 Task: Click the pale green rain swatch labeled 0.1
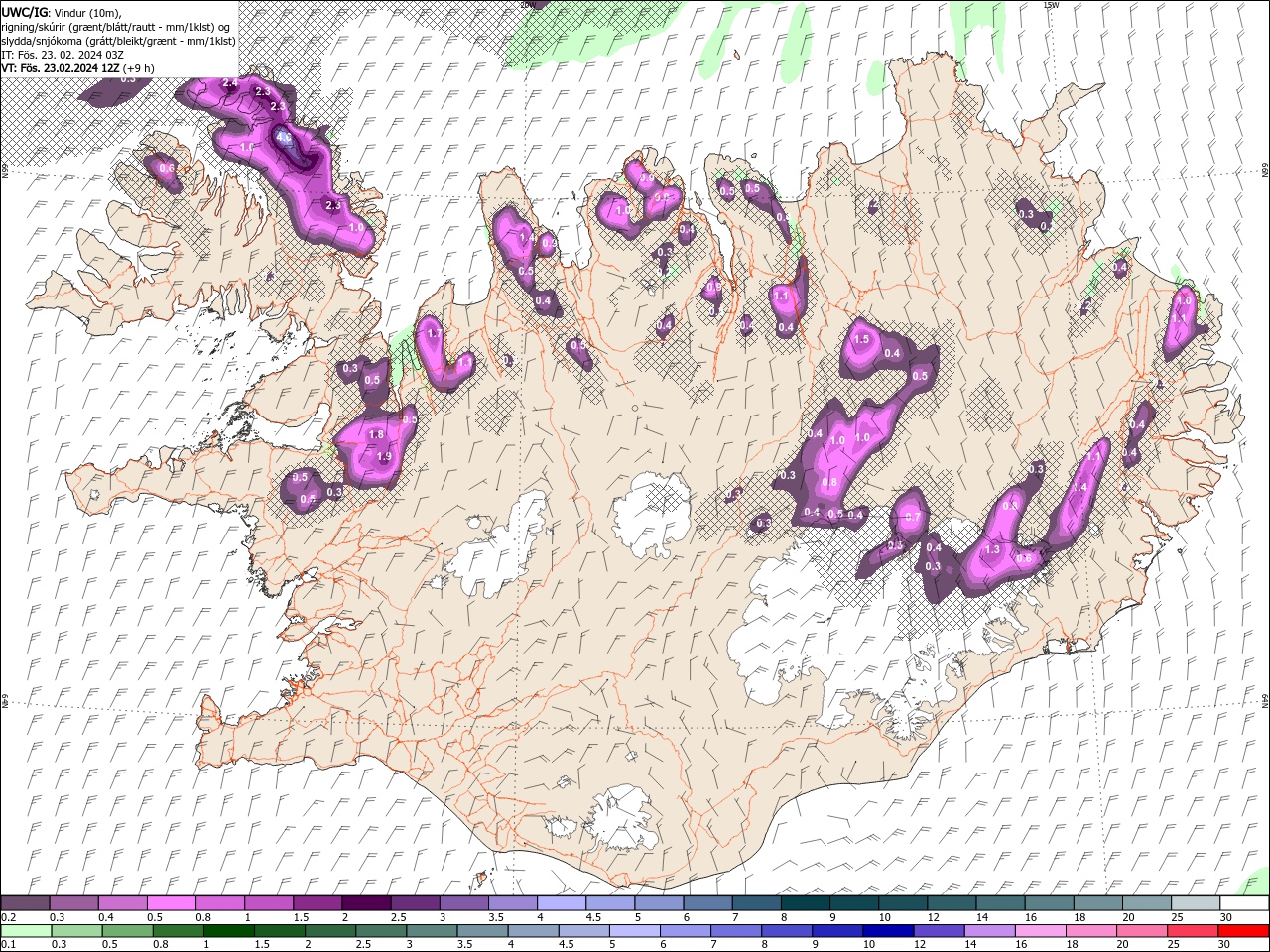26,931
